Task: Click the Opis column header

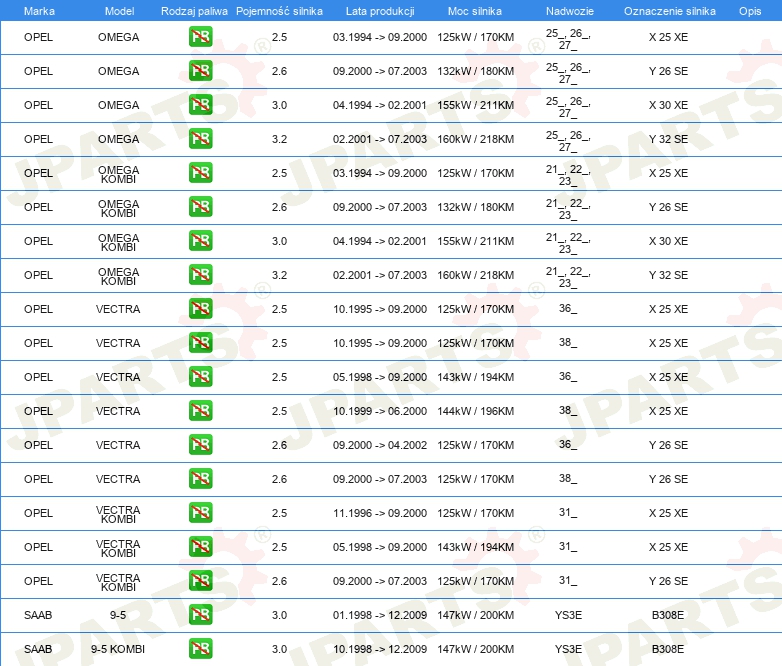Action: coord(750,11)
